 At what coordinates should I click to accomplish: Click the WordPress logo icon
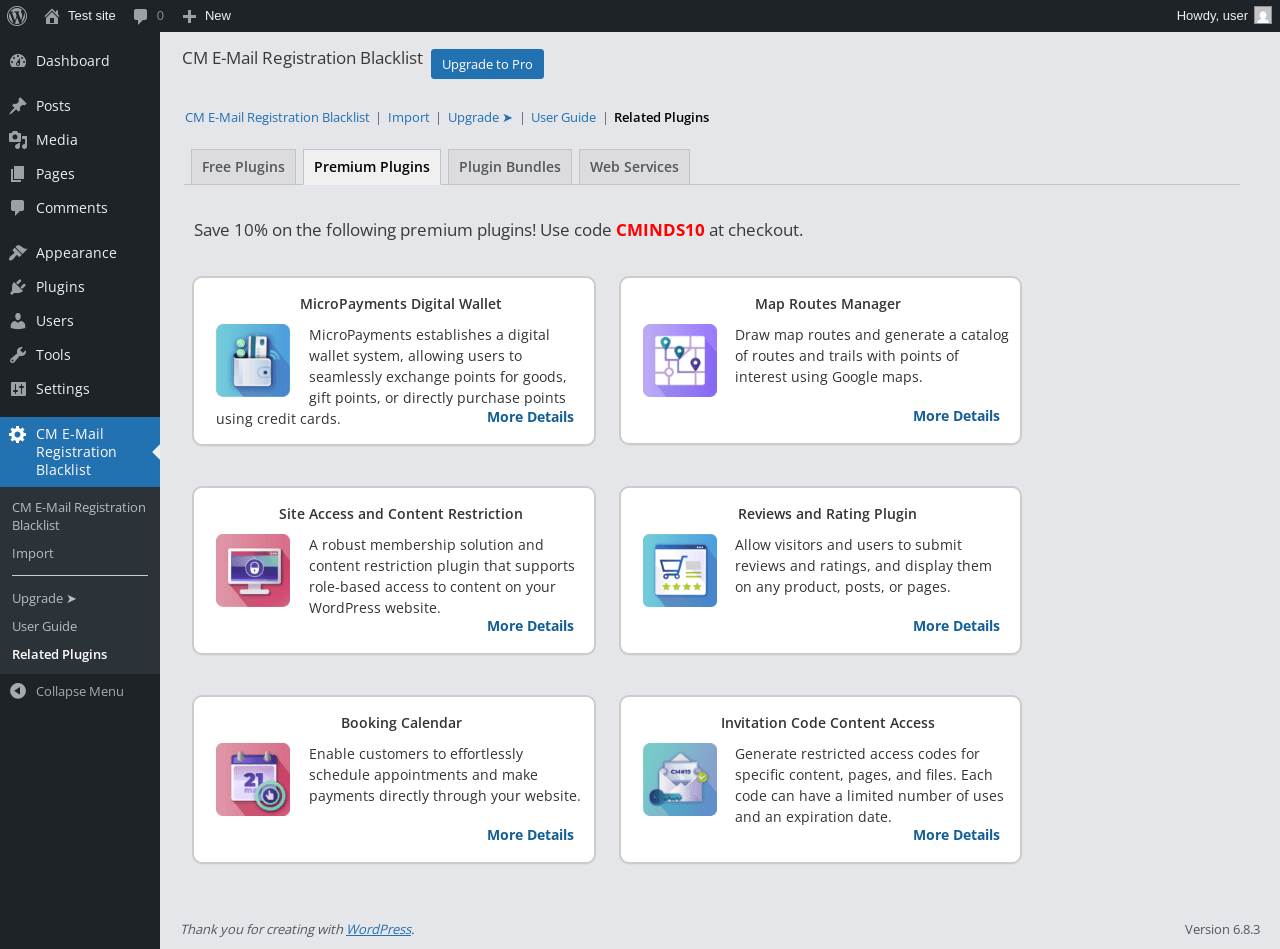[x=17, y=16]
